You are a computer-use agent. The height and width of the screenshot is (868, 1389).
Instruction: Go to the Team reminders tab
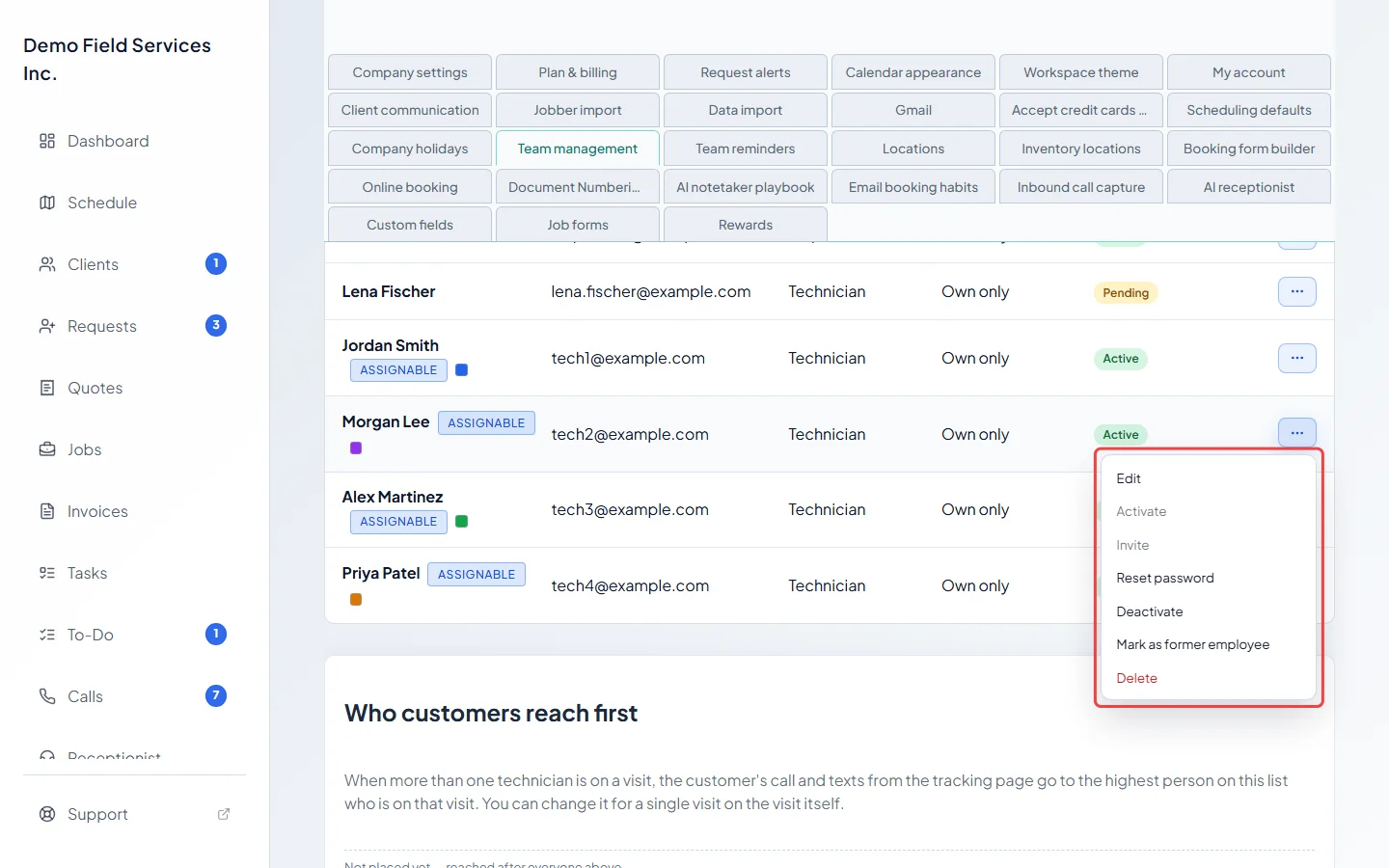(746, 149)
